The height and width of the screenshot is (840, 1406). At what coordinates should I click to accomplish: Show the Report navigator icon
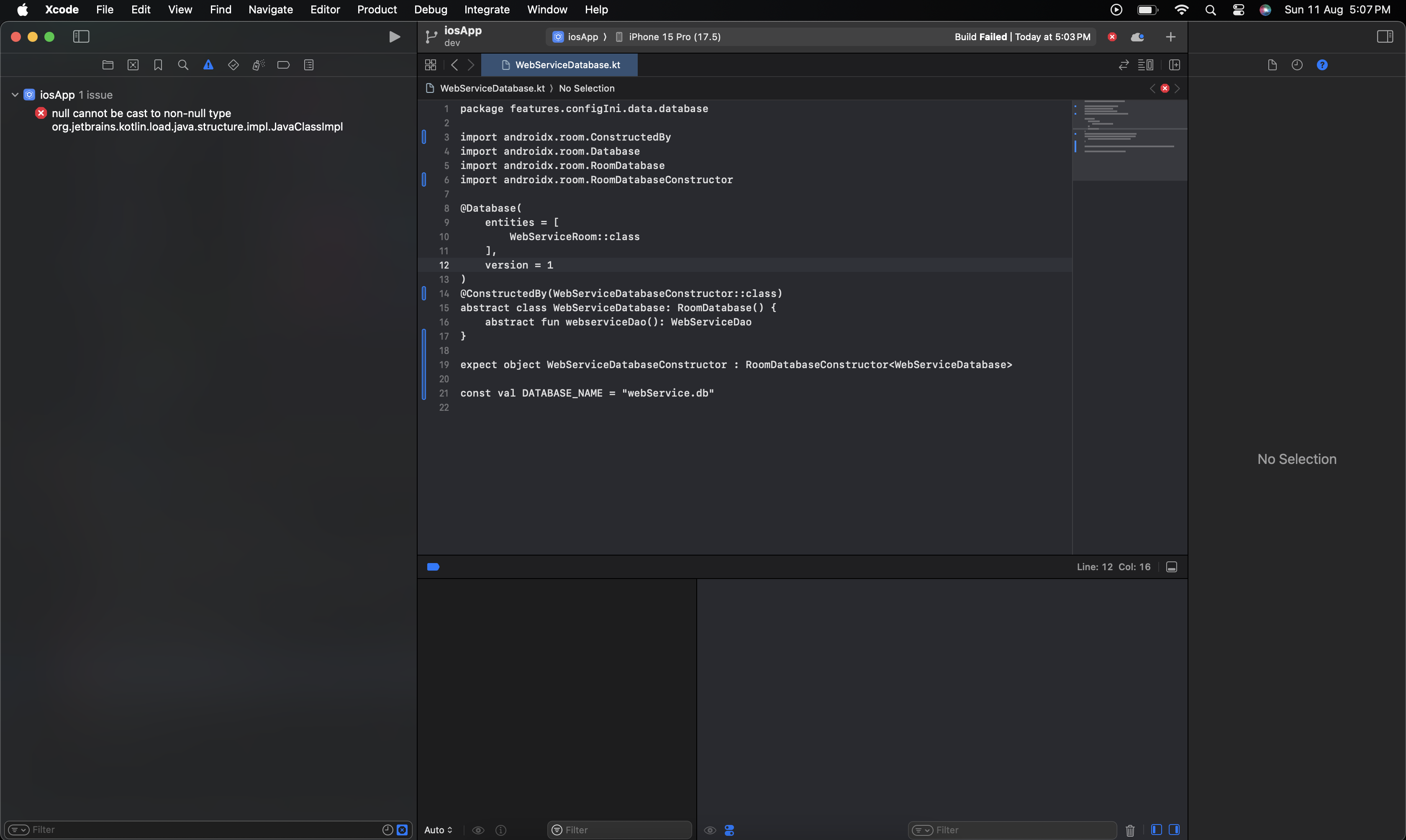coord(308,65)
